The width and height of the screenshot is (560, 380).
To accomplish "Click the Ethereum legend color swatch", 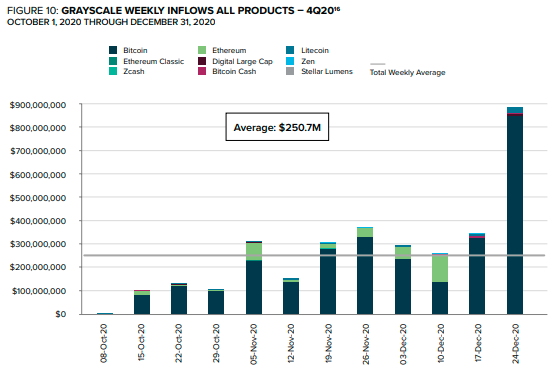I will click(202, 50).
